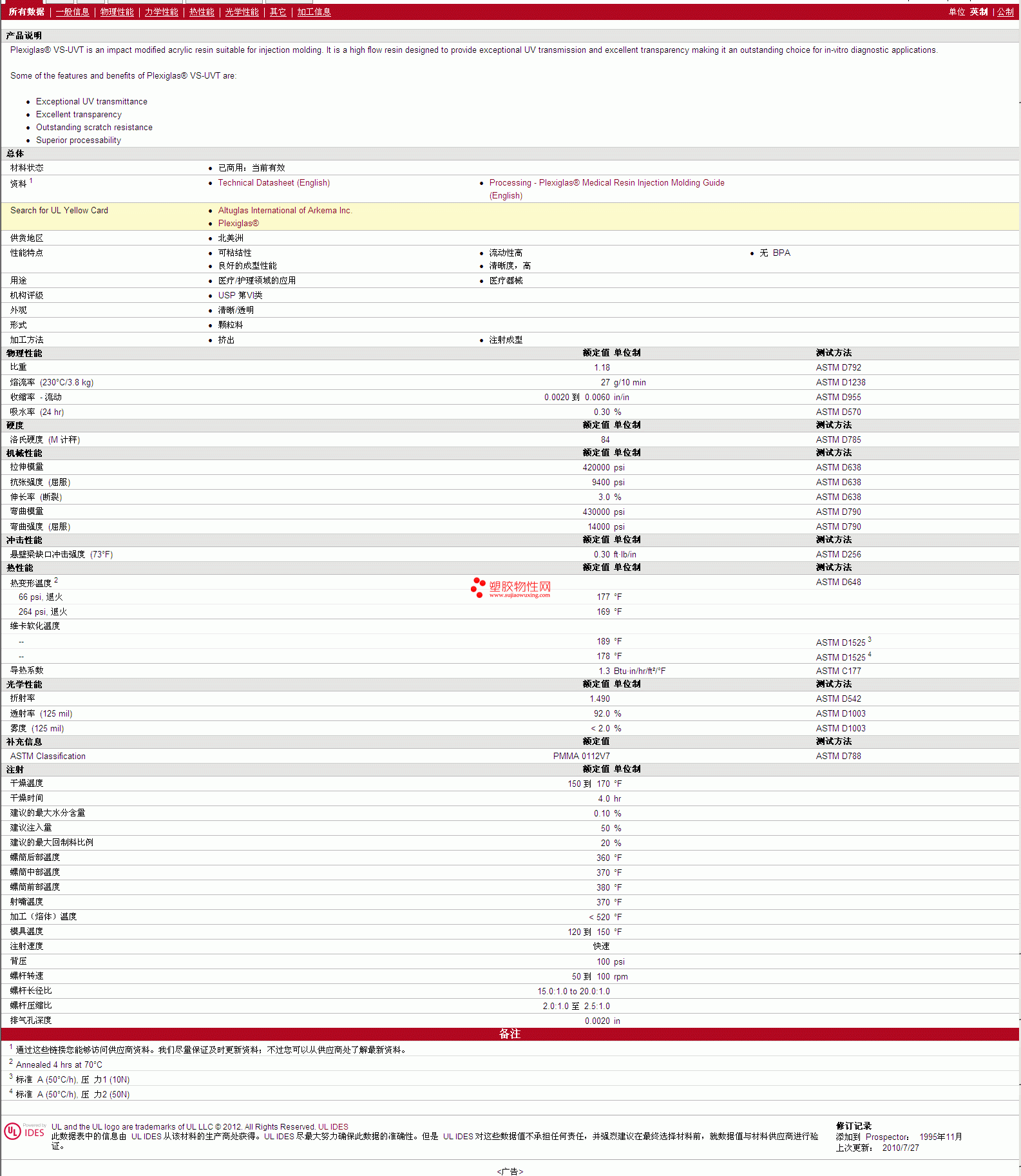
Task: Switch to the 物理性能 tab
Action: pos(117,12)
